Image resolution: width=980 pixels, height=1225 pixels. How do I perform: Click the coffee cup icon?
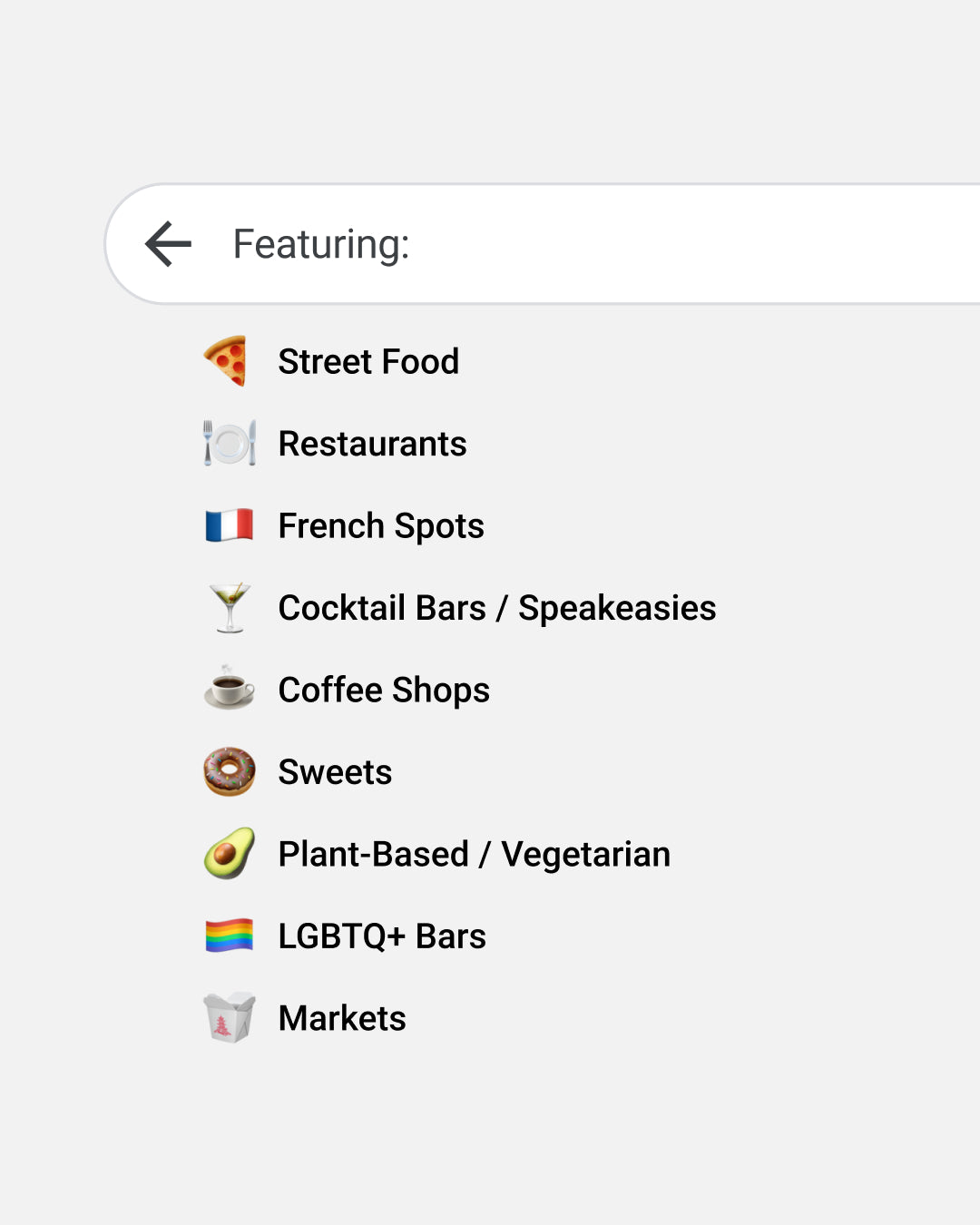point(230,689)
